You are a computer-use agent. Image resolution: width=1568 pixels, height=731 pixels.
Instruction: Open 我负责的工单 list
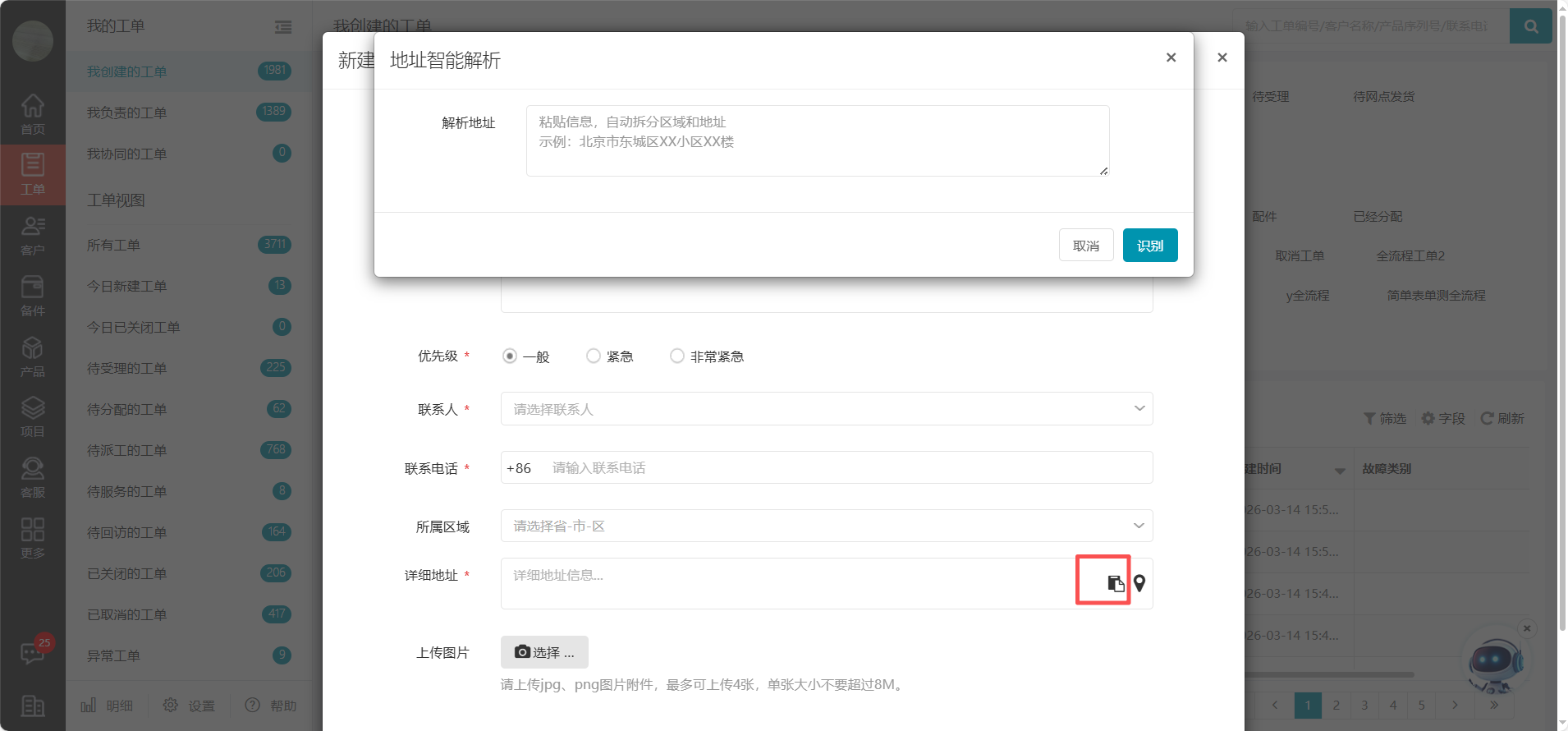point(127,113)
